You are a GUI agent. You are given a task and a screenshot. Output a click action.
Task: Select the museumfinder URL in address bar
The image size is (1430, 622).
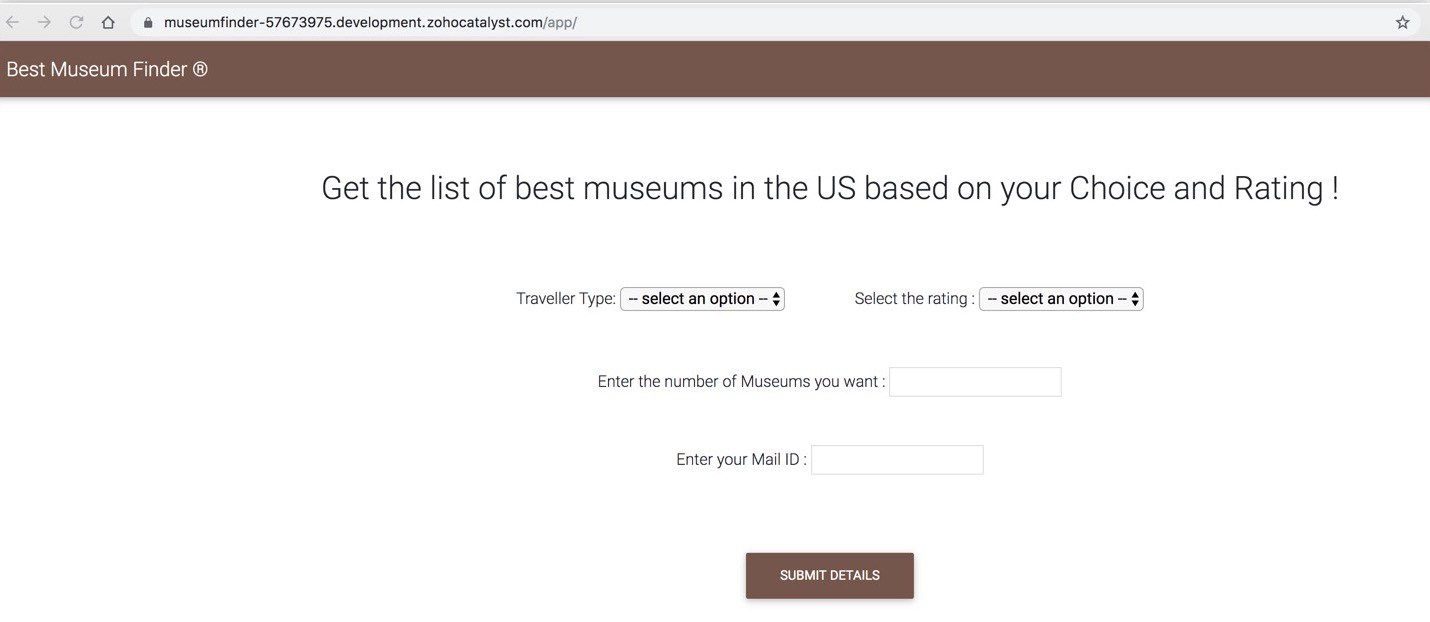(370, 22)
